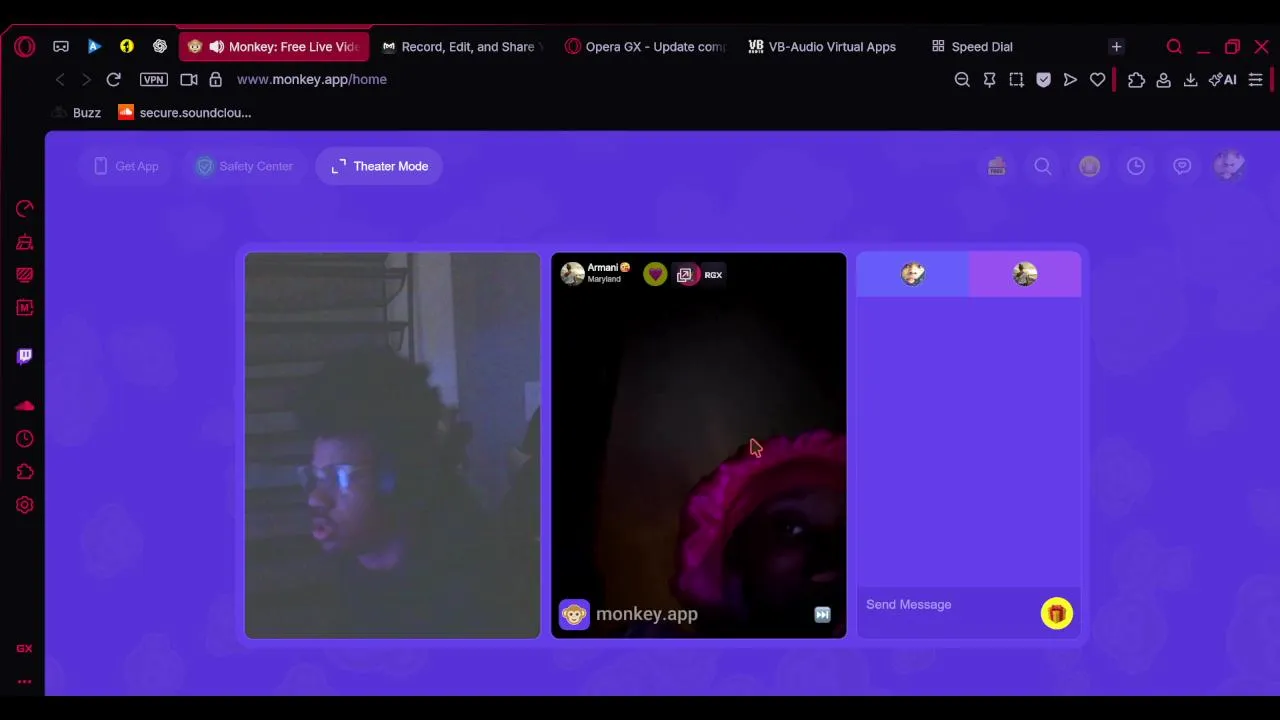Send a gift with yellow gift button
Screen dimensions: 1280x720
tap(1057, 613)
